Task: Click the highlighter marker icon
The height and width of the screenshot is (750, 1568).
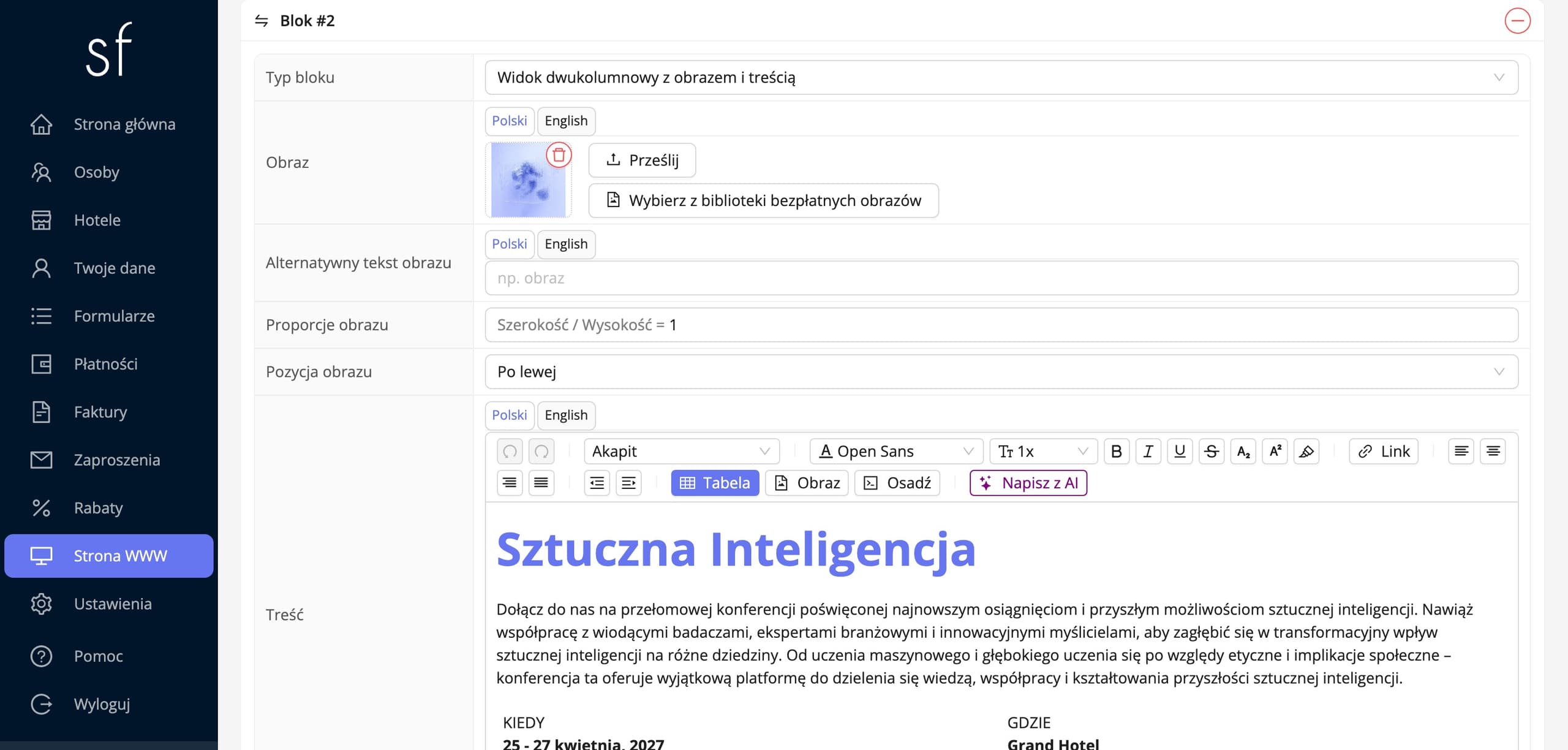Action: [1306, 452]
